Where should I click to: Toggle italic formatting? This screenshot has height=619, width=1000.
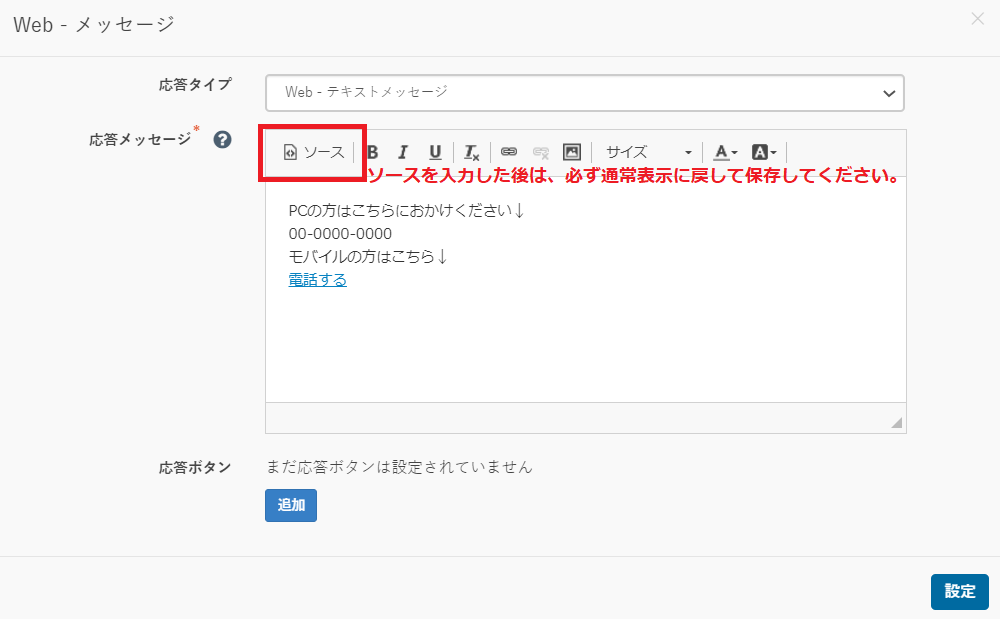403,152
